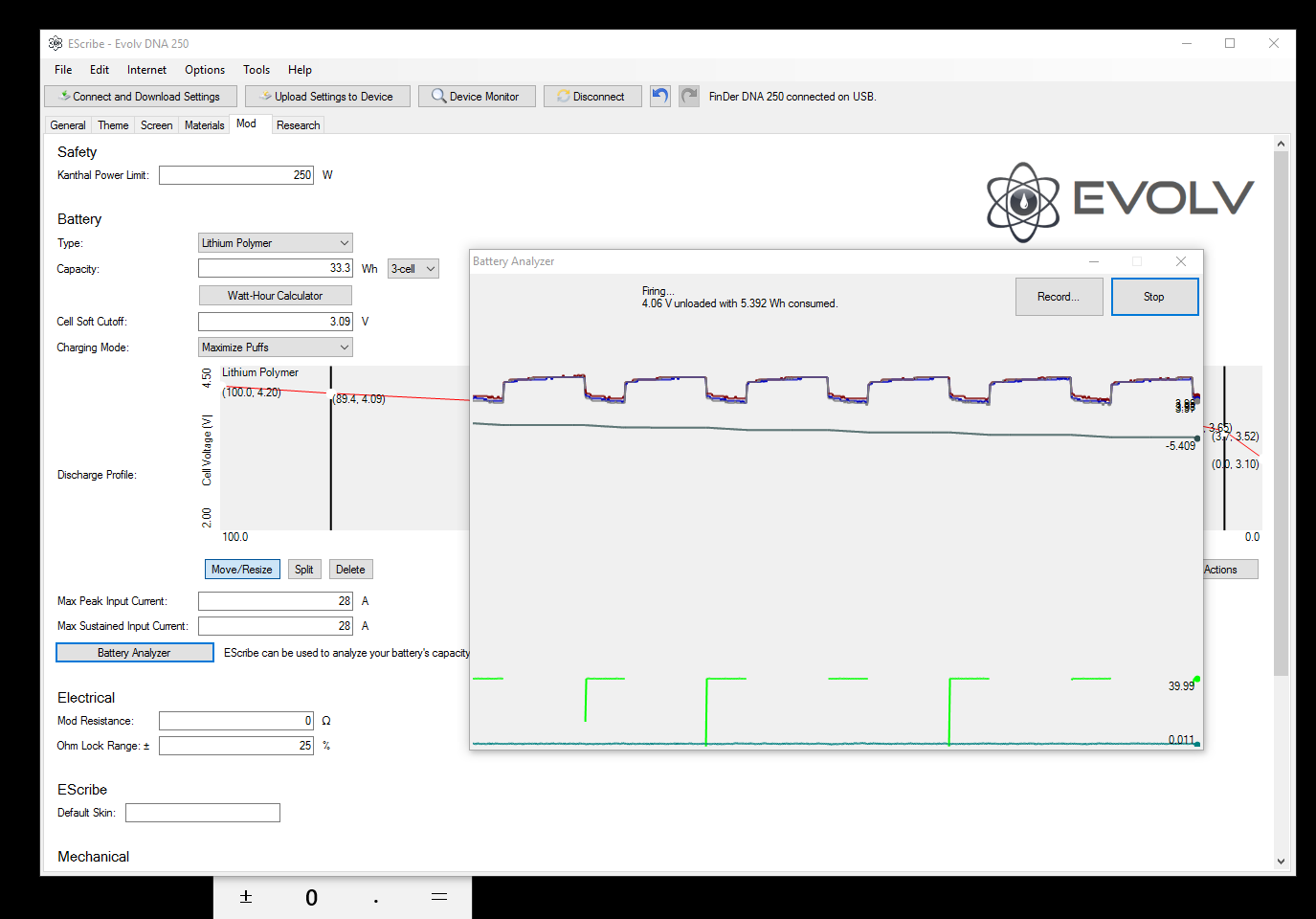Viewport: 1316px width, 919px height.
Task: Open the 3-cell count dropdown
Action: point(413,269)
